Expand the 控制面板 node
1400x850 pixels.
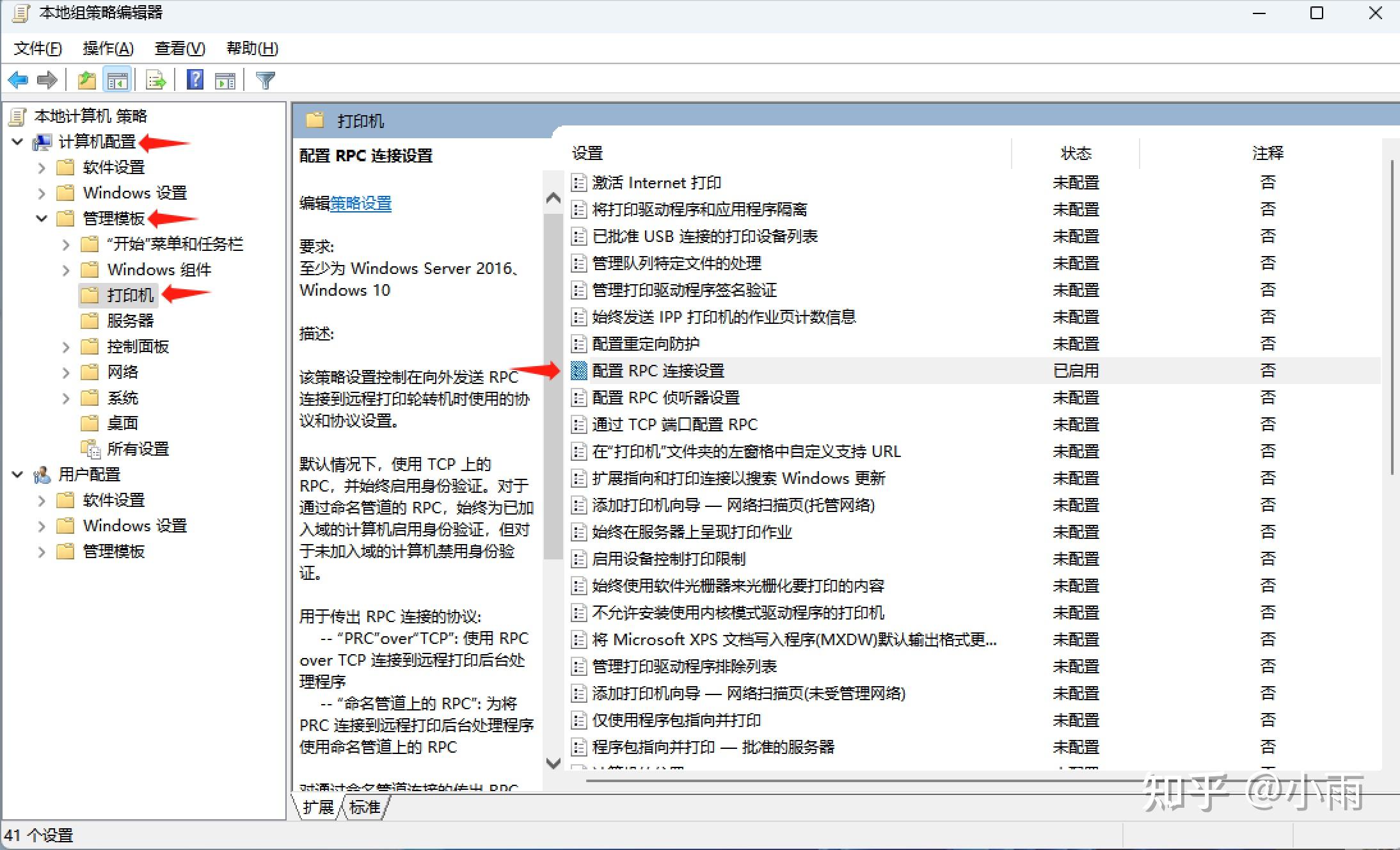pyautogui.click(x=66, y=347)
